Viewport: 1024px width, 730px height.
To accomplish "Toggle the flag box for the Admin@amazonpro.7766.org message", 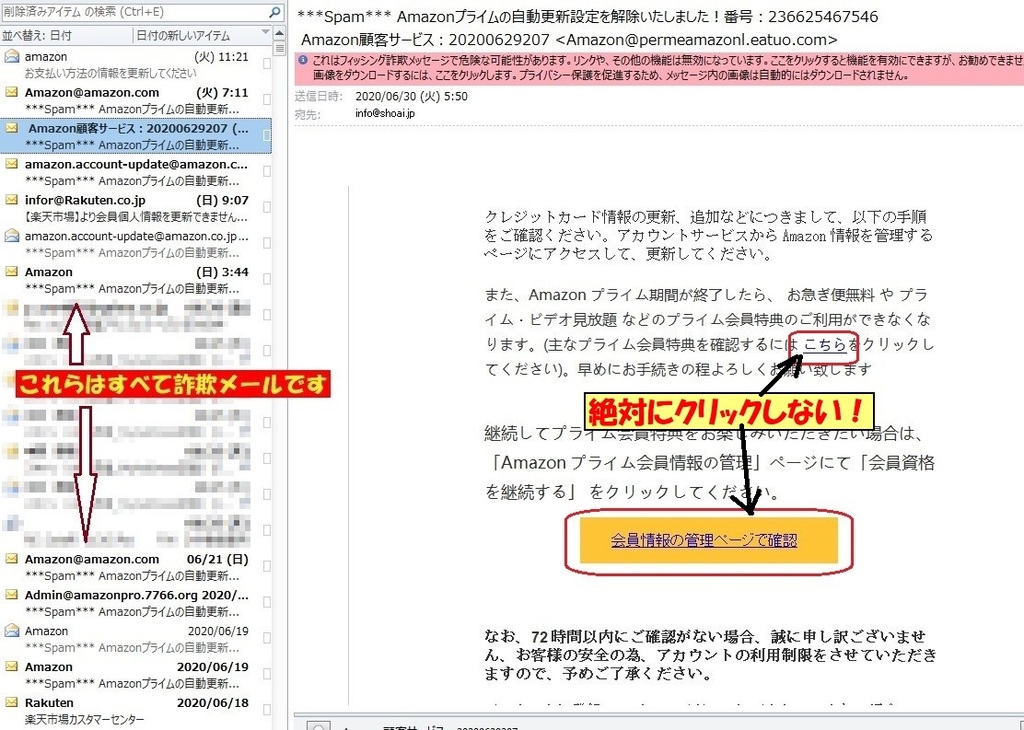I will coord(266,602).
